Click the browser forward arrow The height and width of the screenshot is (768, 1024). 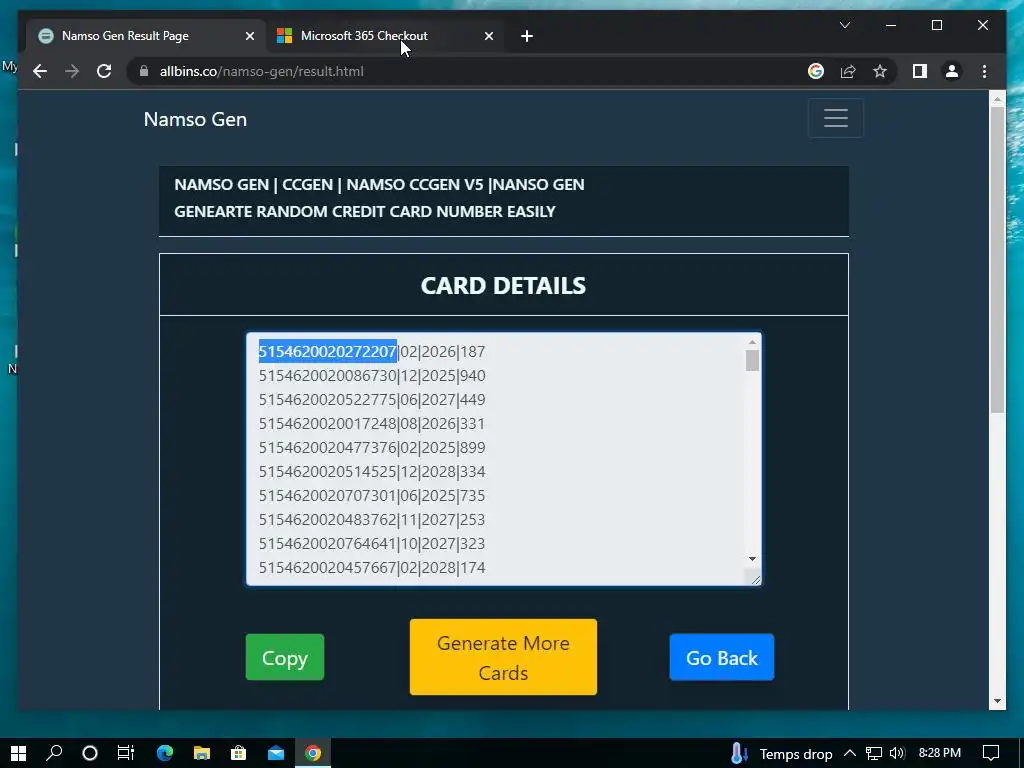click(72, 71)
